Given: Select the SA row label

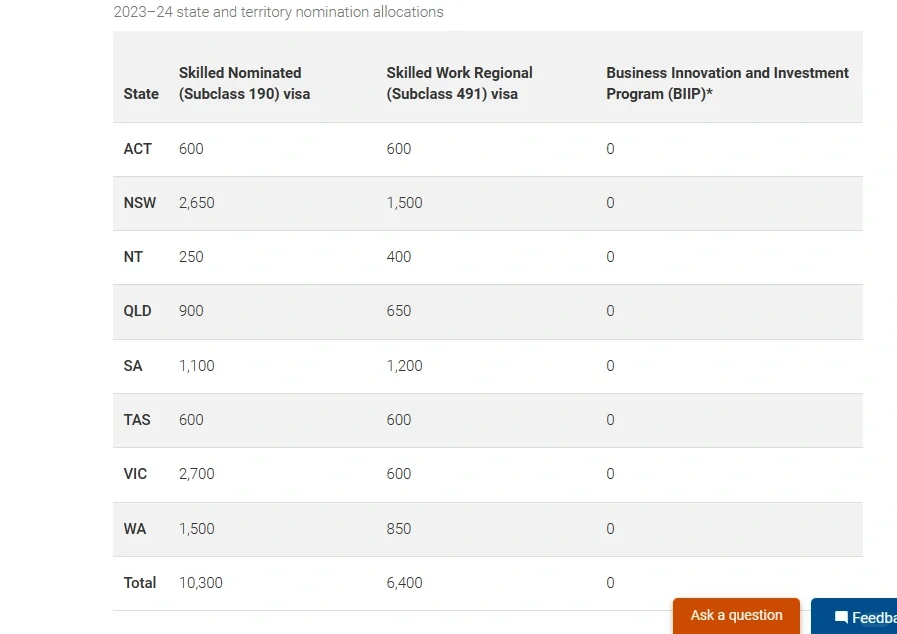Looking at the screenshot, I should tap(133, 366).
